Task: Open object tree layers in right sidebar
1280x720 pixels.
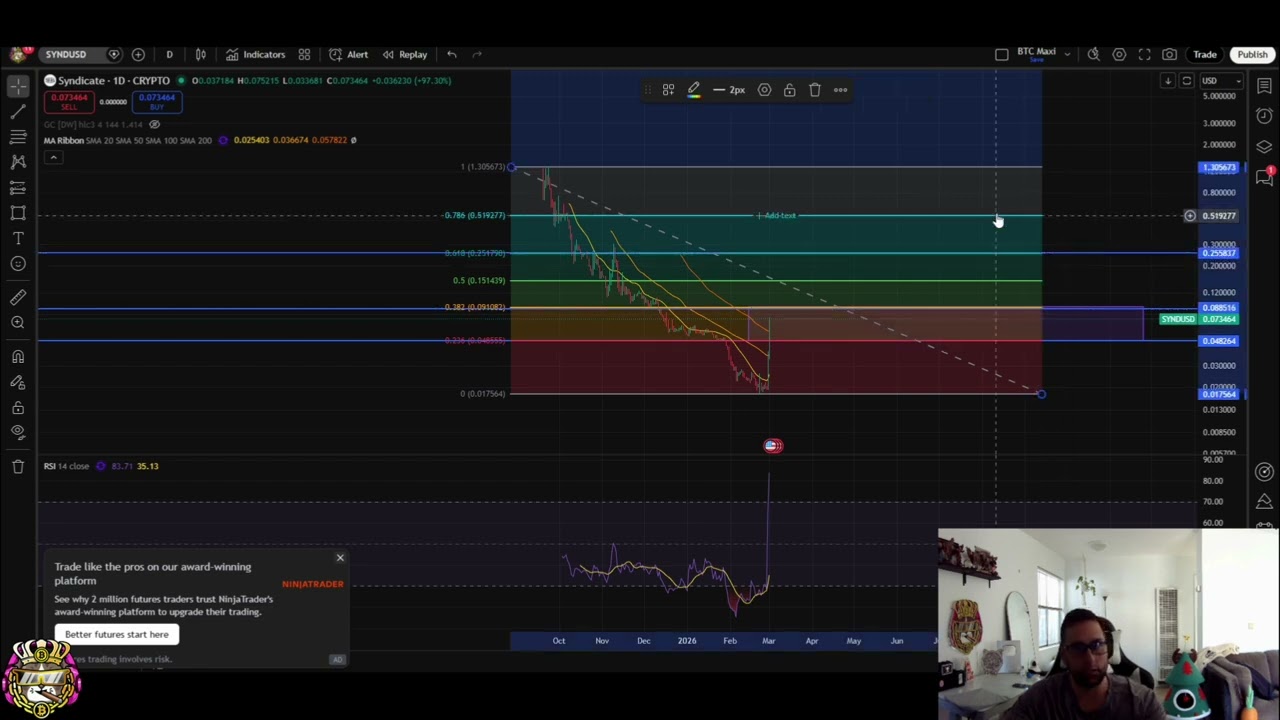Action: pyautogui.click(x=1264, y=146)
